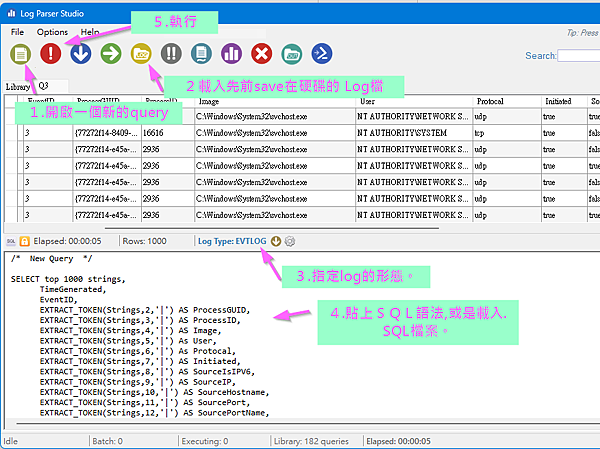Viewport: 600px width, 449px height.
Task: Open the purple bar chart icon
Action: (232, 53)
